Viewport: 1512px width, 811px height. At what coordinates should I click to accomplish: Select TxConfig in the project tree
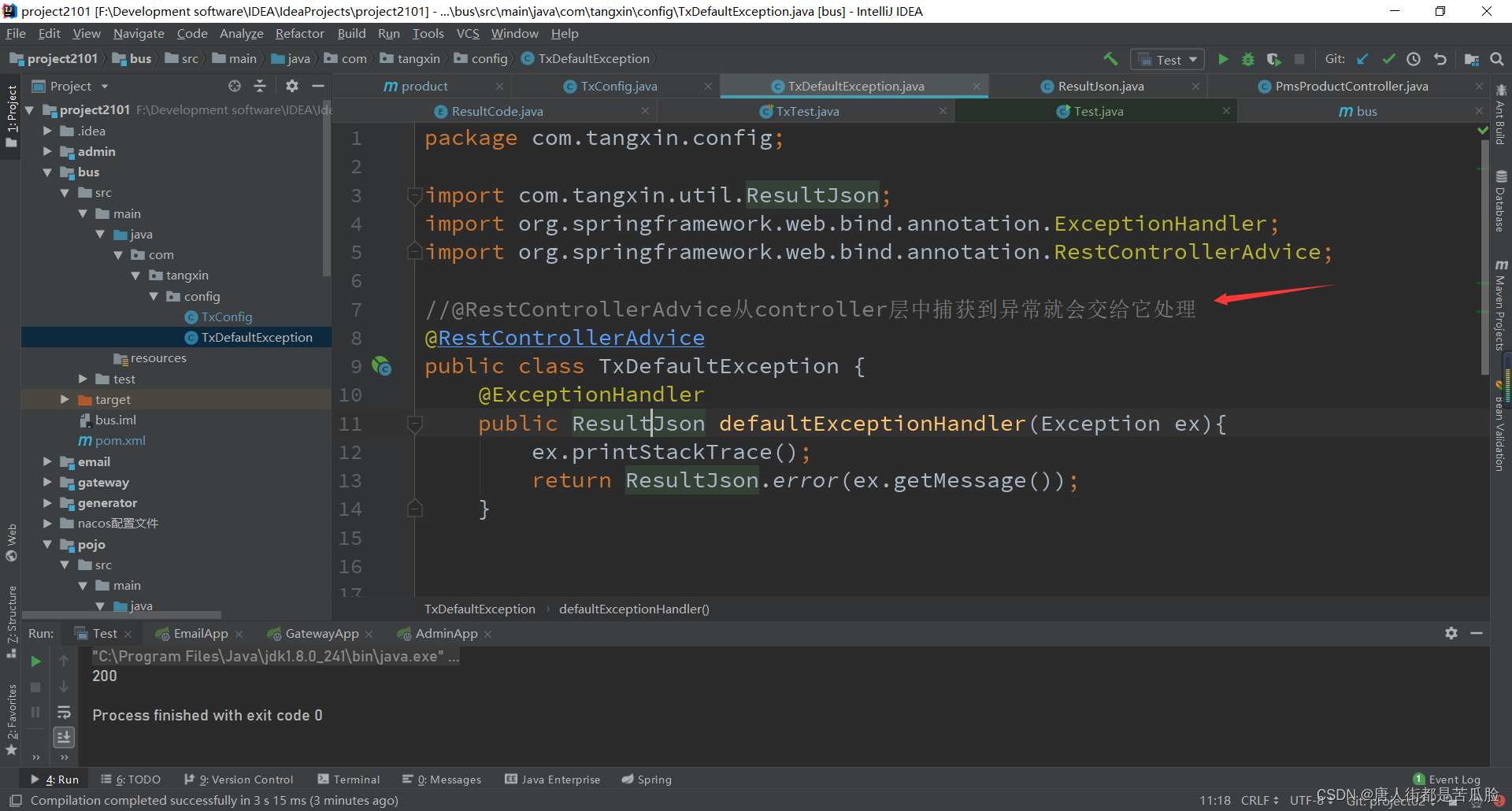coord(227,317)
